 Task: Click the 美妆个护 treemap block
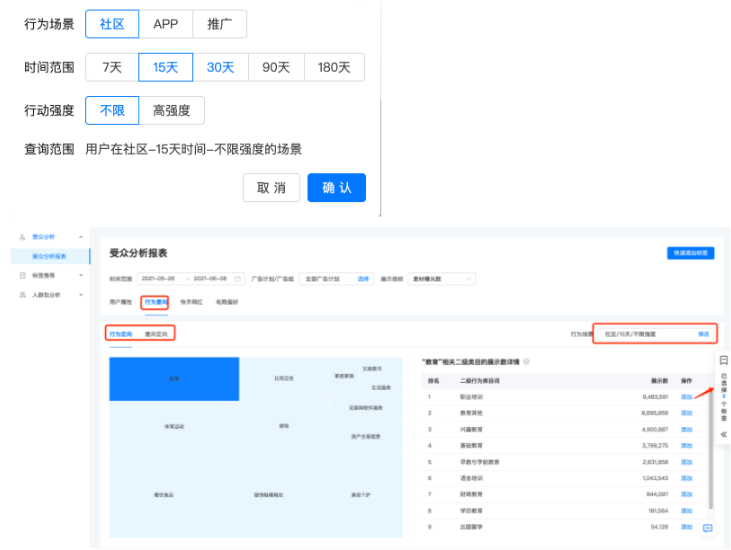click(361, 495)
